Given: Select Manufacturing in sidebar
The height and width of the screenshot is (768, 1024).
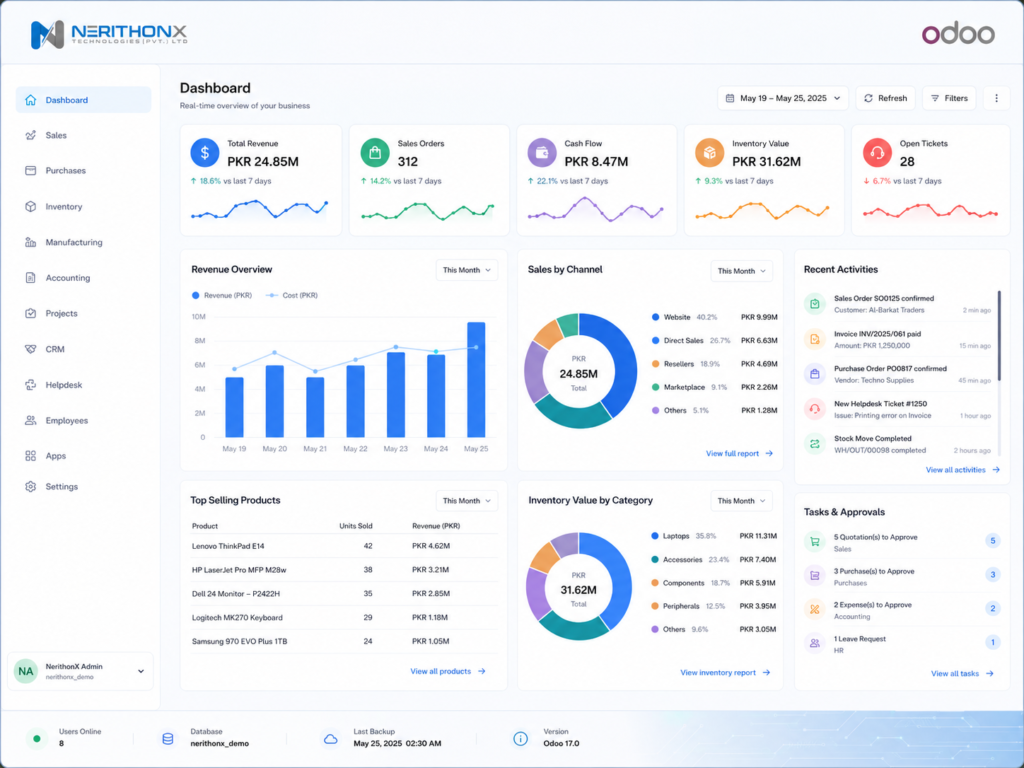Looking at the screenshot, I should (83, 242).
